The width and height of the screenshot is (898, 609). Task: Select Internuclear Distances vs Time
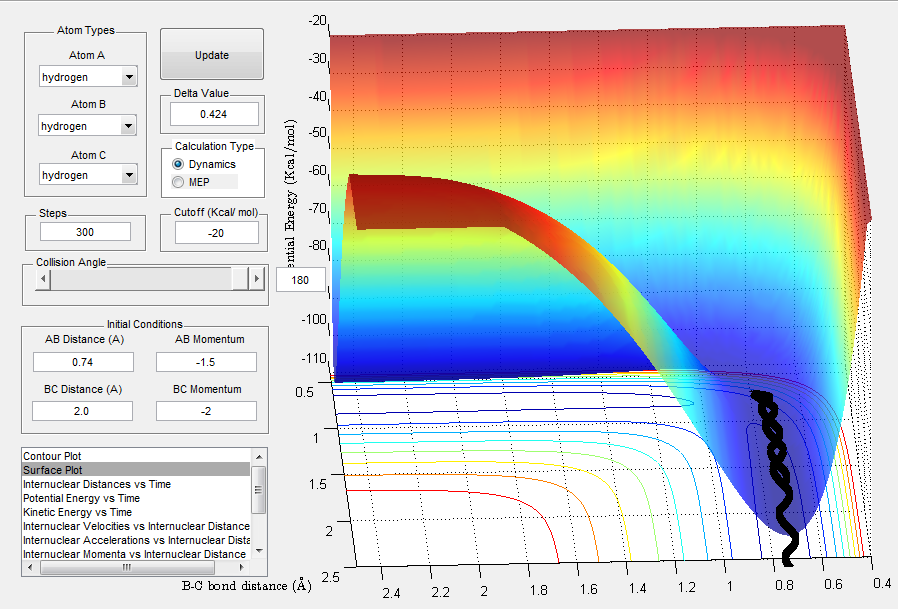tap(136, 484)
